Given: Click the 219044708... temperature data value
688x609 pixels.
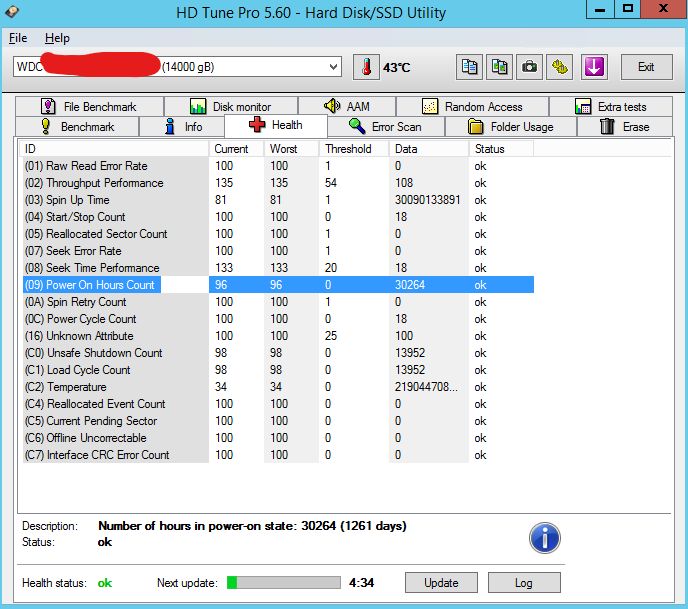Looking at the screenshot, I should coord(426,387).
